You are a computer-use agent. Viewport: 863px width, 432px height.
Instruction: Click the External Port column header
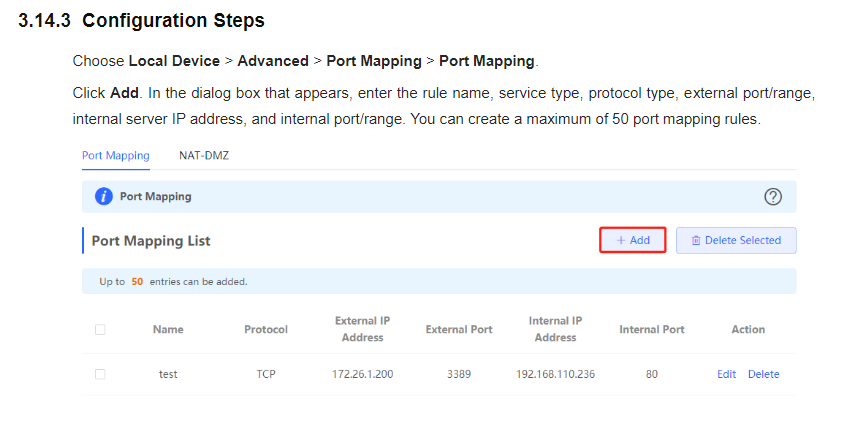click(x=459, y=330)
